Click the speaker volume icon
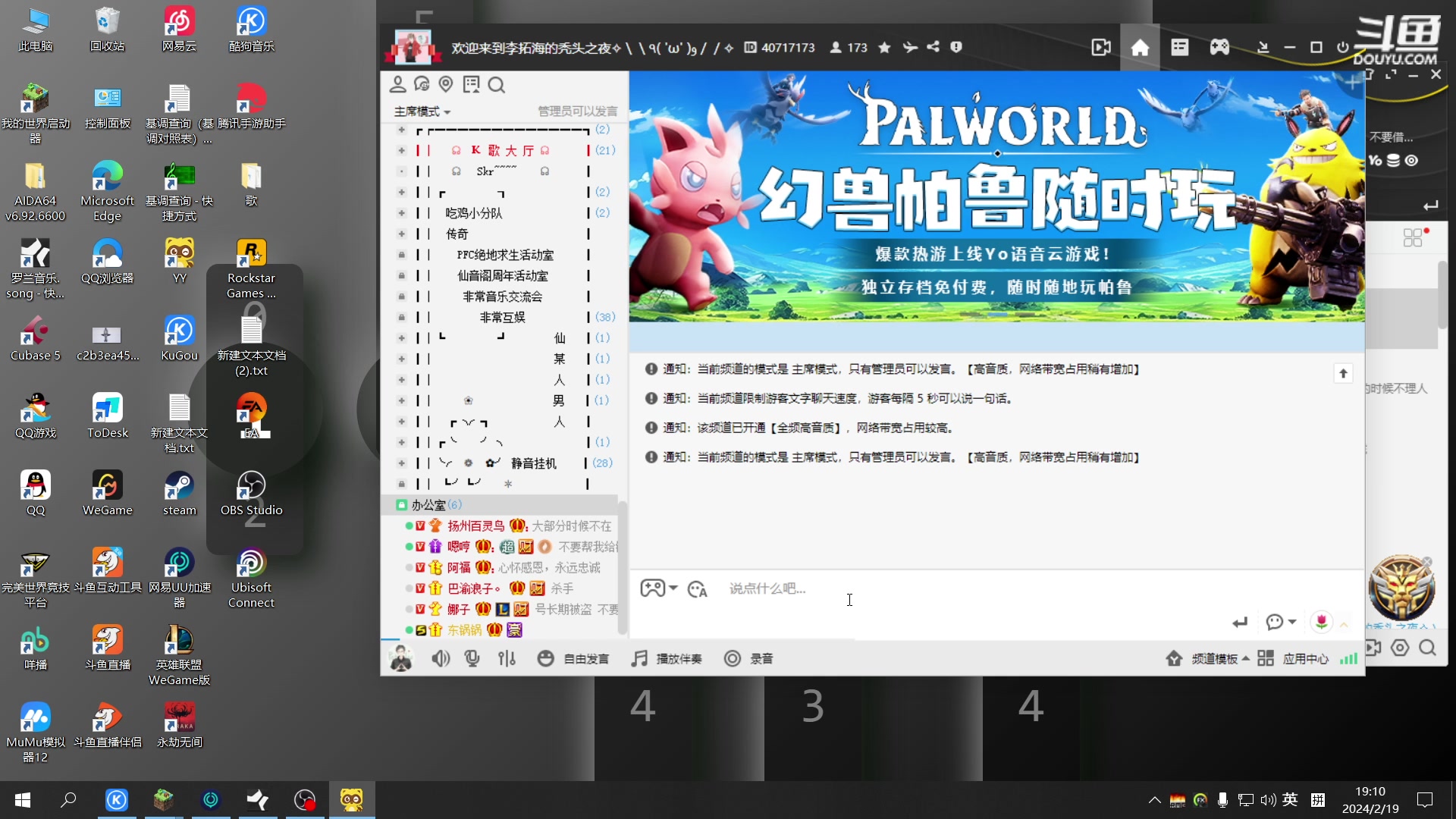The width and height of the screenshot is (1456, 819). coord(441,658)
